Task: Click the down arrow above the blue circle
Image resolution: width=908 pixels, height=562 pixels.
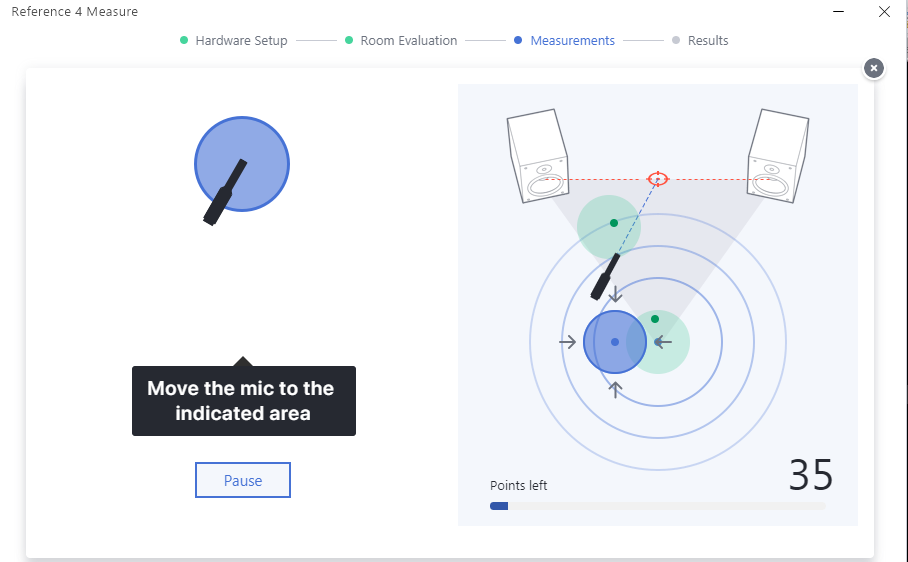Action: click(x=615, y=294)
